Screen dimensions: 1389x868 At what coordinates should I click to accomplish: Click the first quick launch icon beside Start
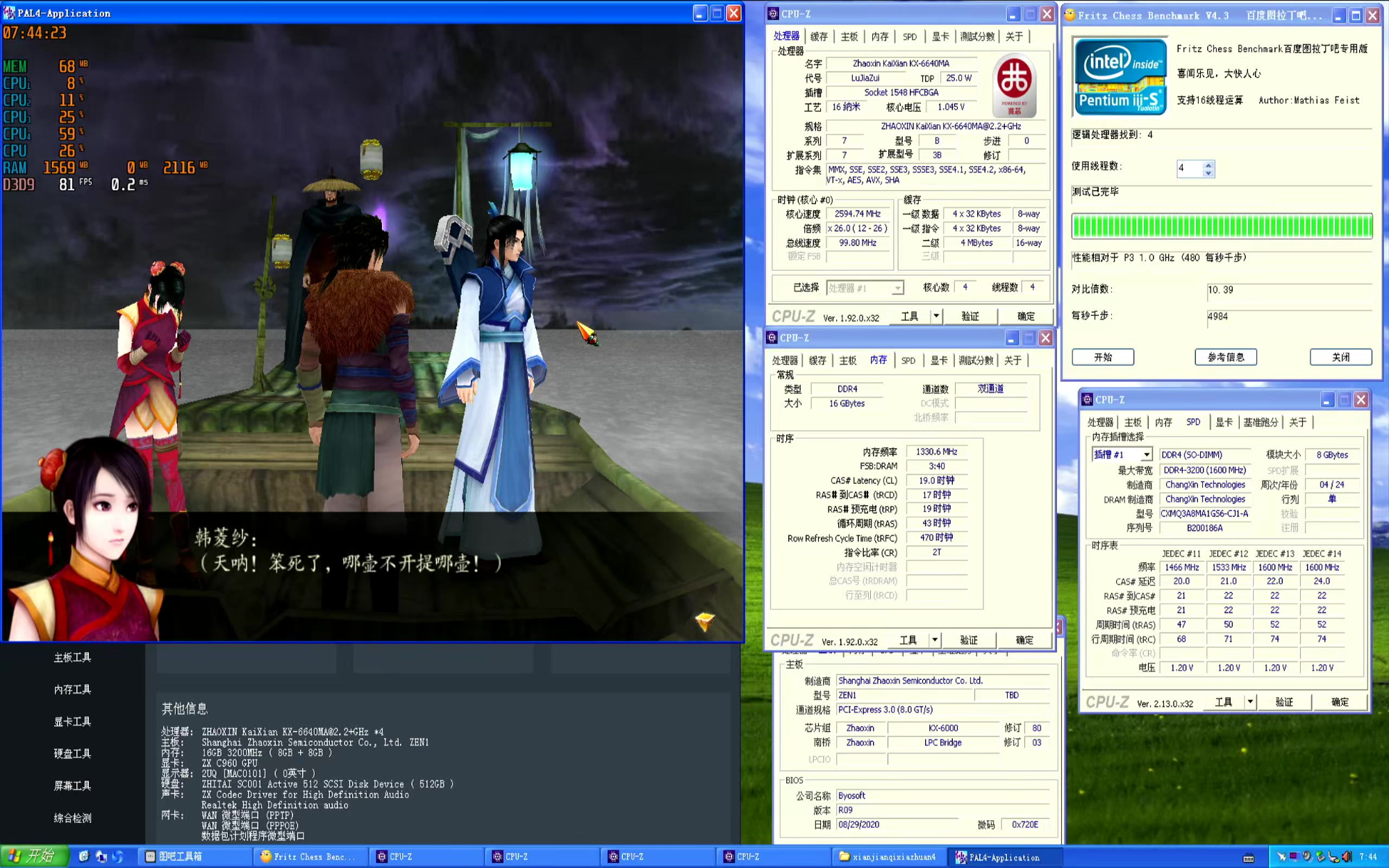tap(84, 857)
